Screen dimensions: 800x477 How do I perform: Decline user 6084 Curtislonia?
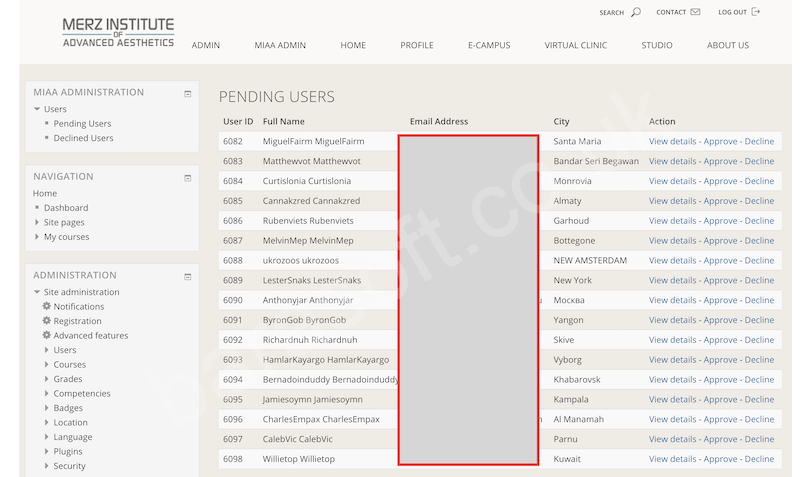759,181
